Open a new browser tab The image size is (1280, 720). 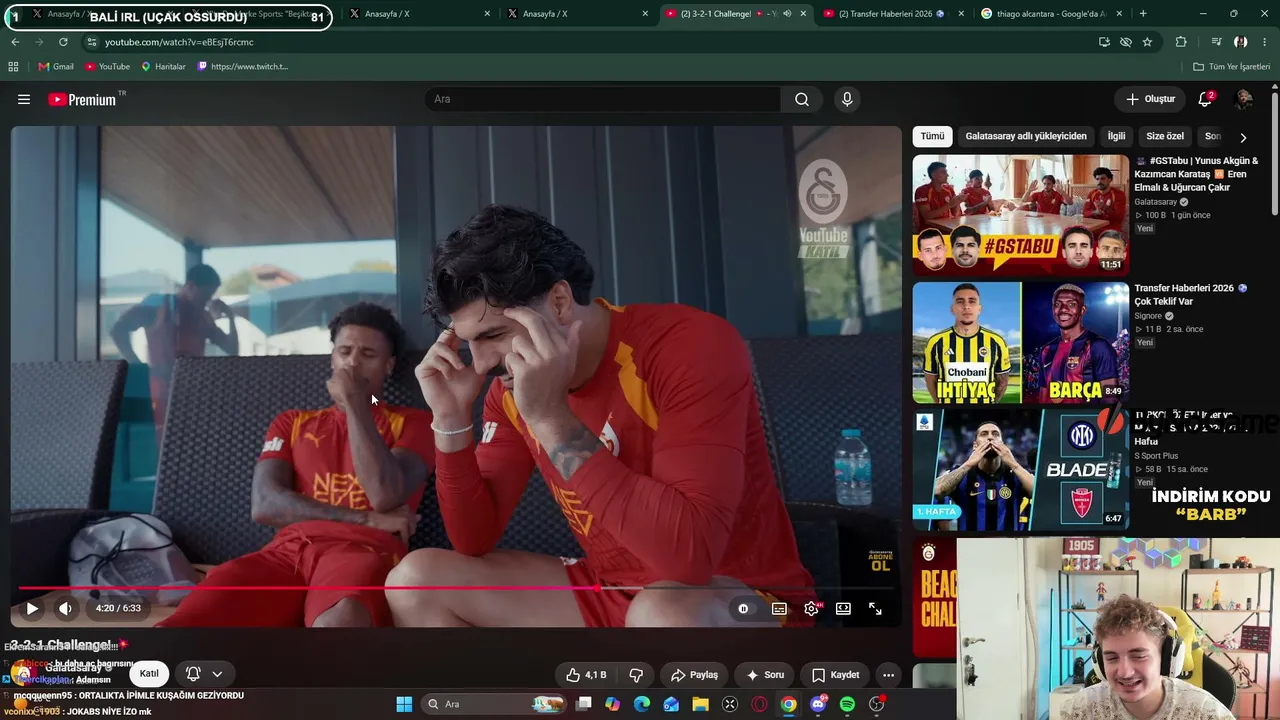click(1143, 14)
